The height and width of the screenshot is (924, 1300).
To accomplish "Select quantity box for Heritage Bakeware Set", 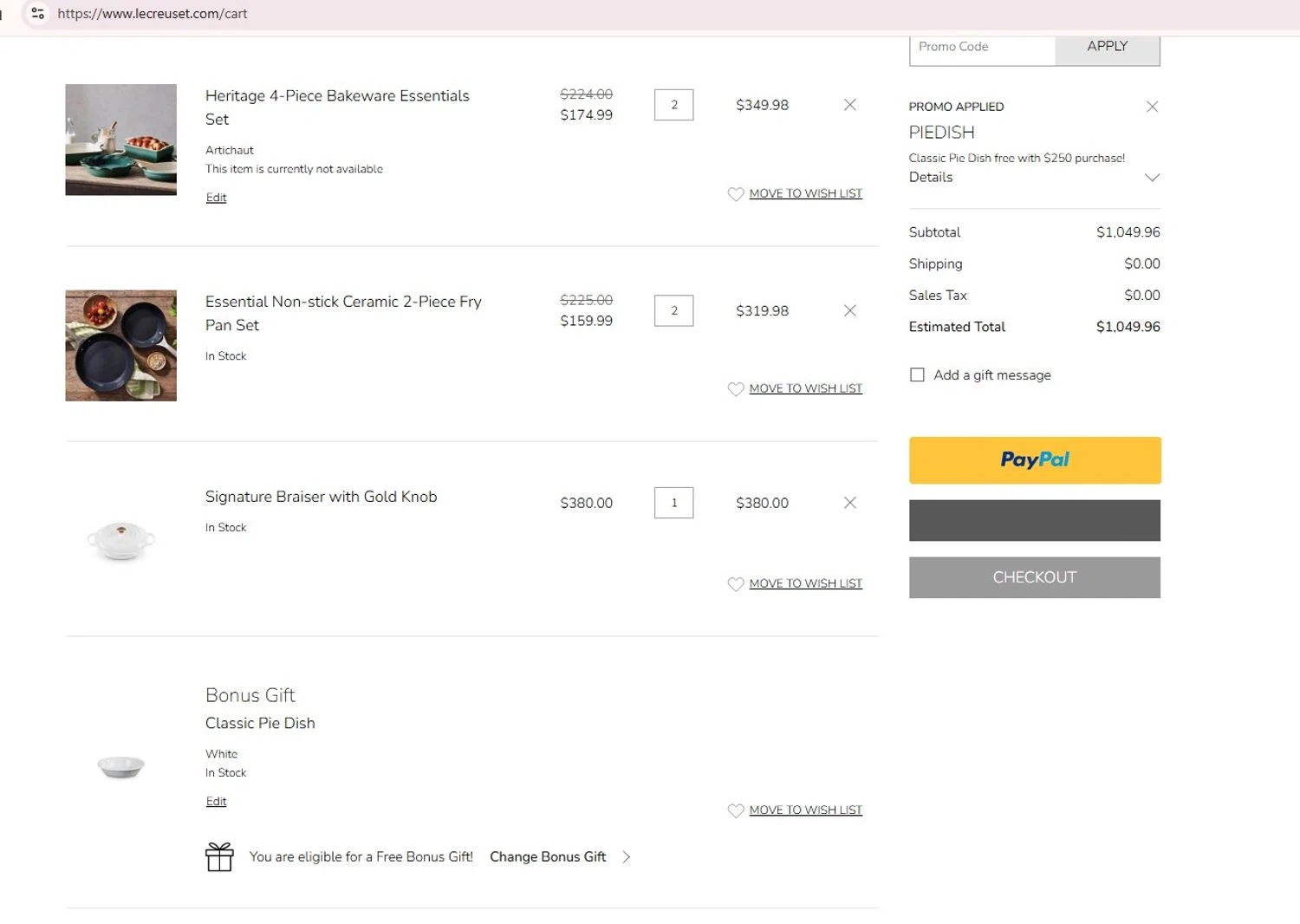I will 674,105.
